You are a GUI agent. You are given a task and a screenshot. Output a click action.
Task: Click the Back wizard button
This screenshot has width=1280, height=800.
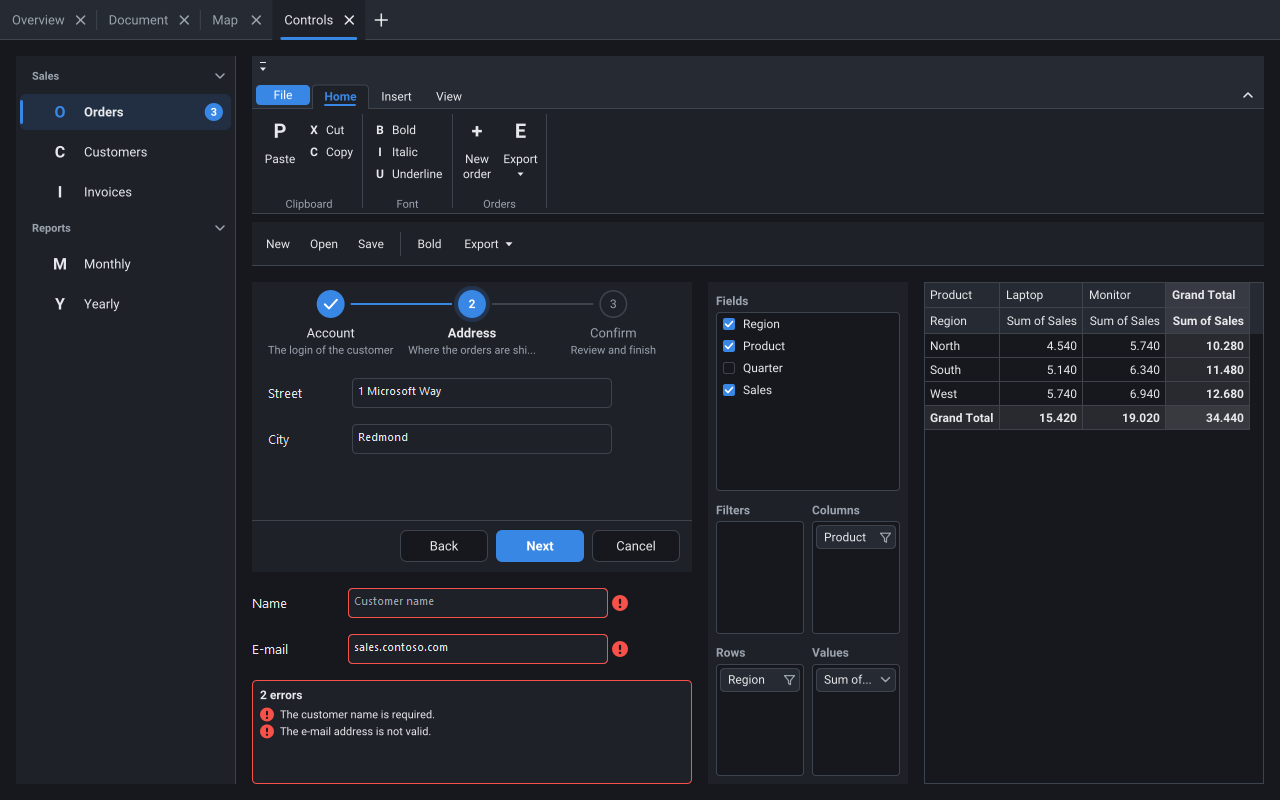click(x=444, y=546)
